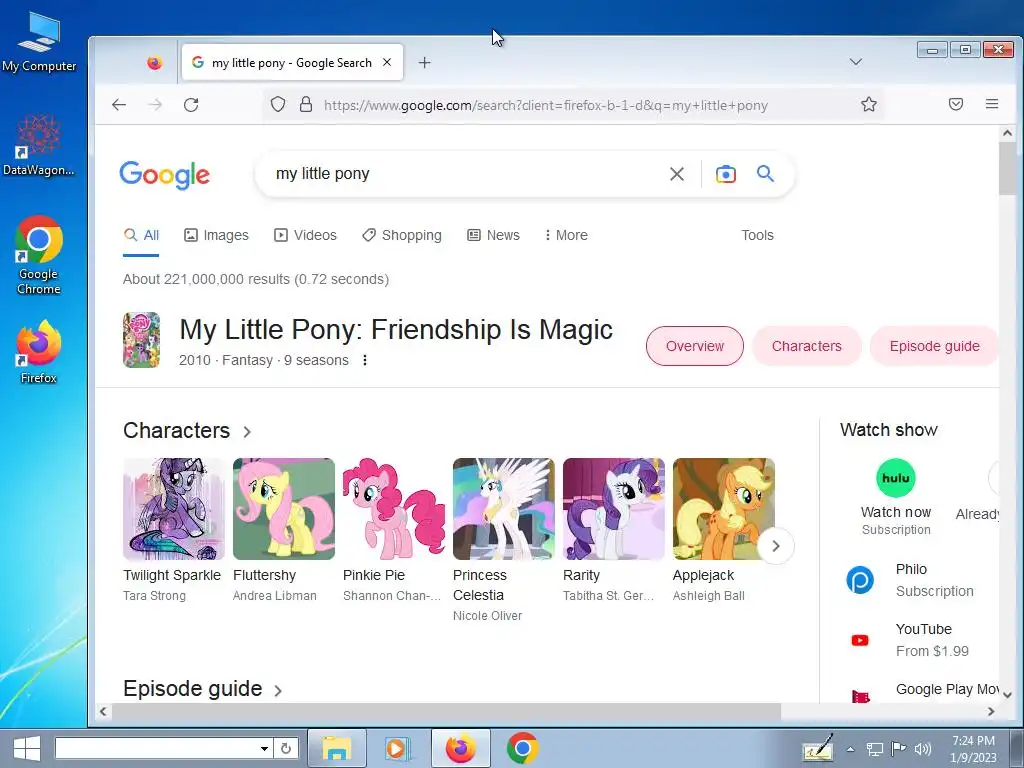Open Rarity character image

coord(614,509)
